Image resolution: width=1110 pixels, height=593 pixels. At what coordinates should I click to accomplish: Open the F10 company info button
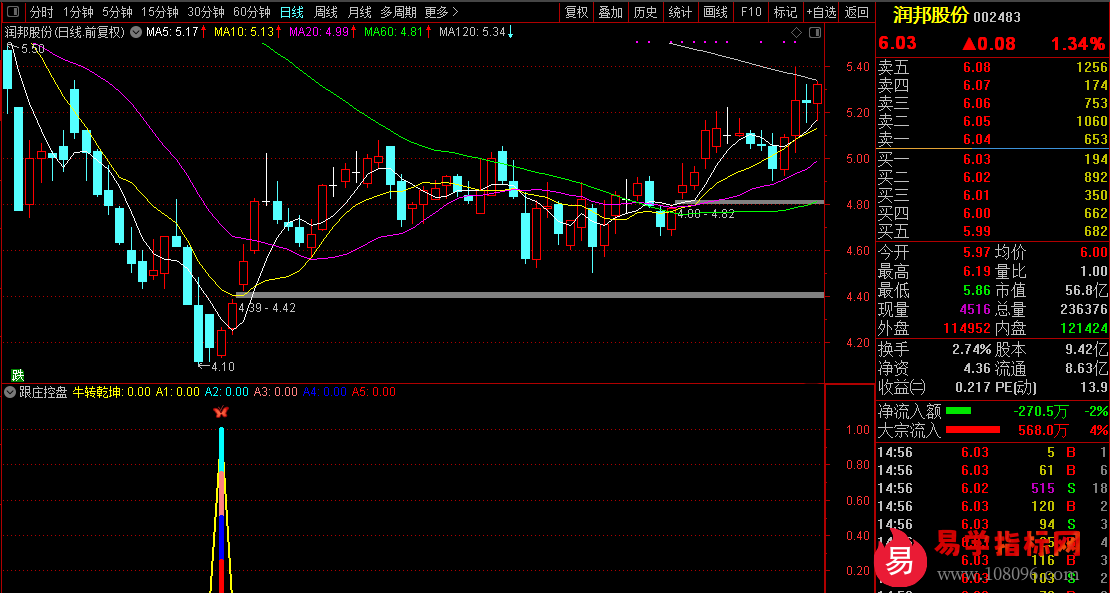pos(750,11)
